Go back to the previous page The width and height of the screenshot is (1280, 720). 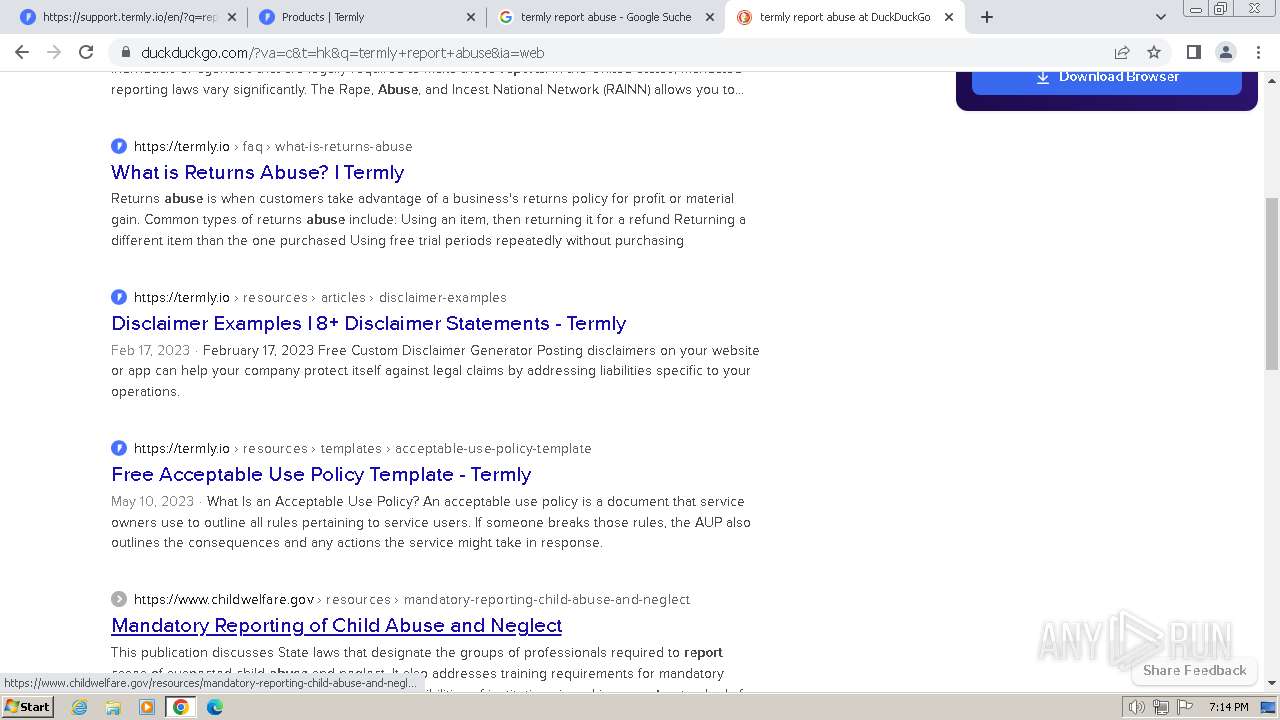click(22, 52)
